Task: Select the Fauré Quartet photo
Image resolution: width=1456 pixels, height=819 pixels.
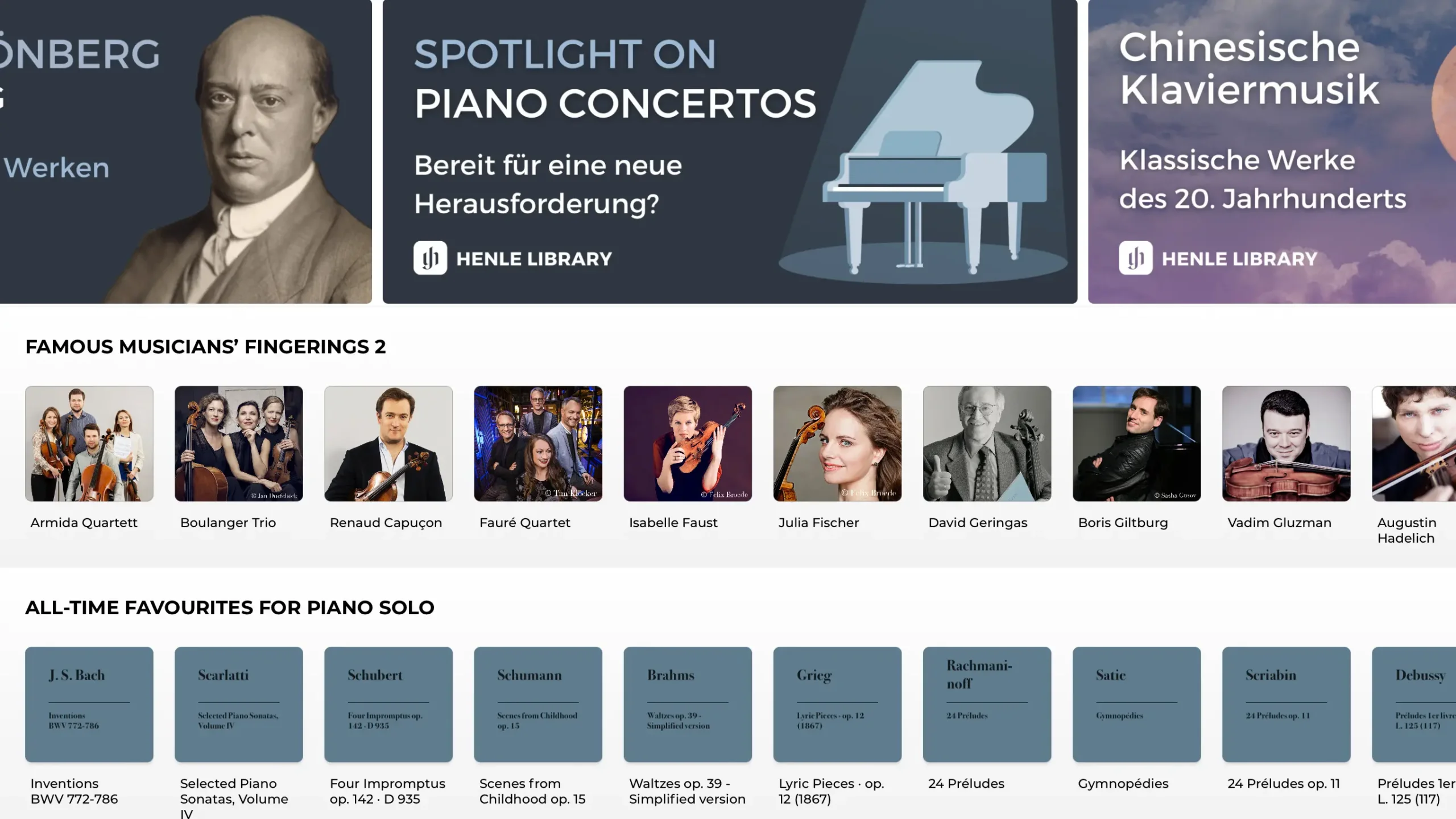Action: pos(539,444)
